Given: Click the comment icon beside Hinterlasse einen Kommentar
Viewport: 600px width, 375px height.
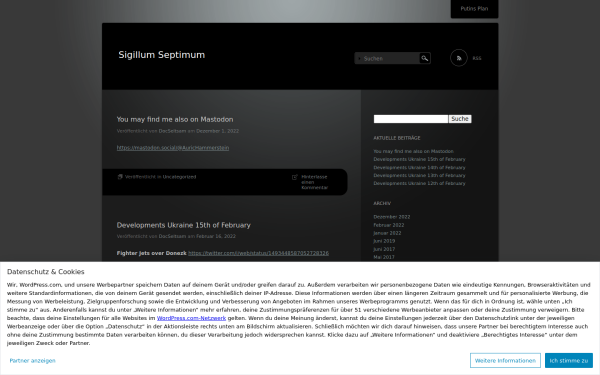Looking at the screenshot, I should point(295,177).
